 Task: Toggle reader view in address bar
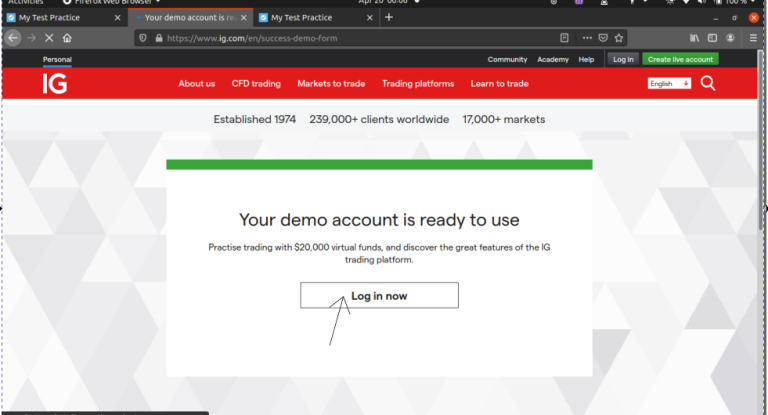pos(564,38)
